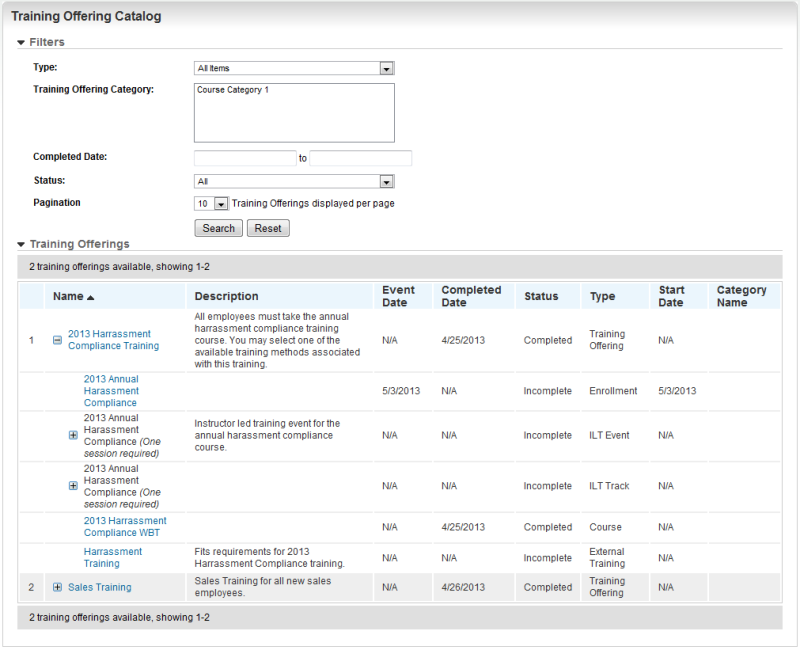Click the Search button
The image size is (800, 650).
click(218, 228)
